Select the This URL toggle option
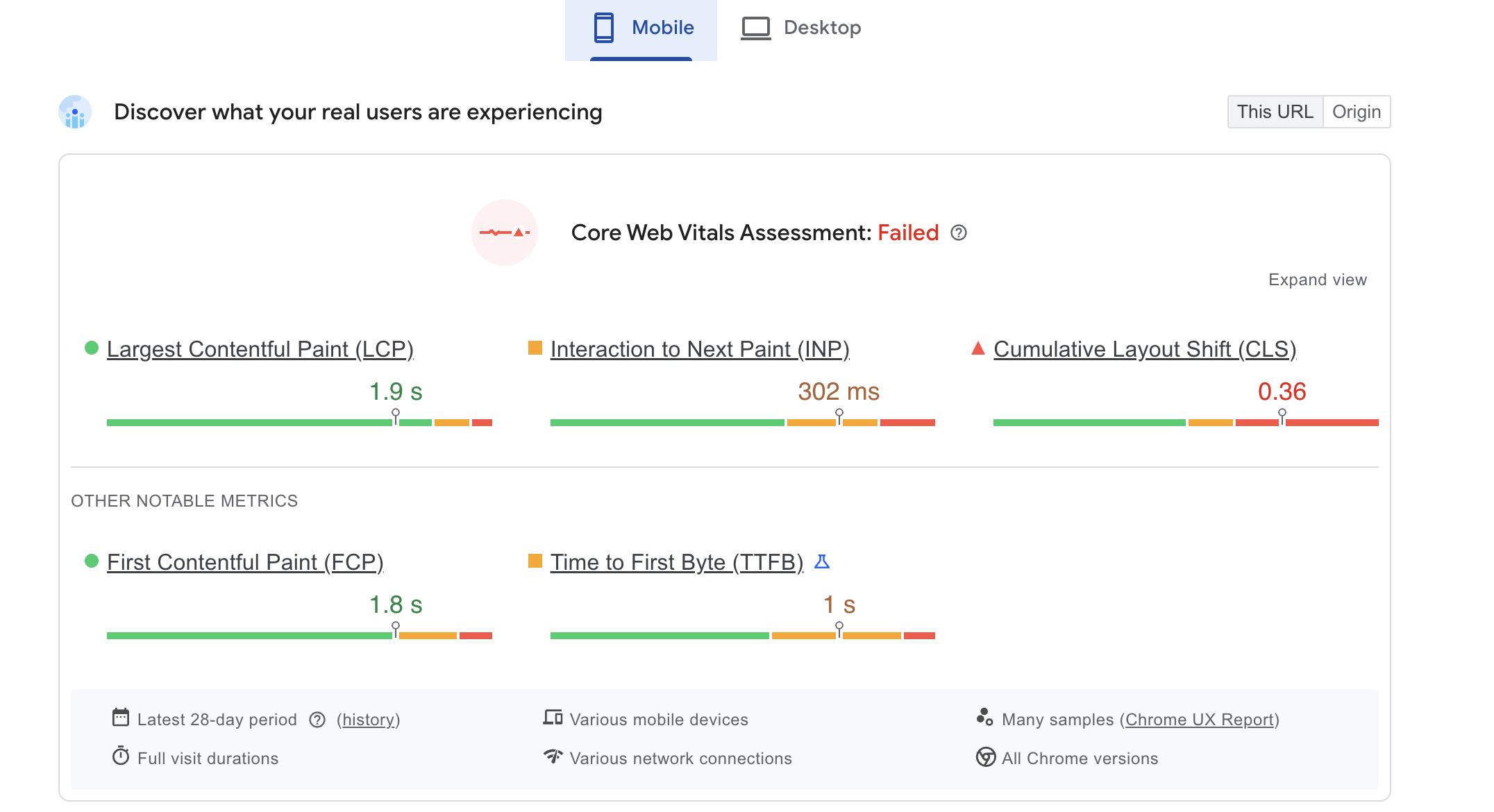 click(x=1275, y=112)
